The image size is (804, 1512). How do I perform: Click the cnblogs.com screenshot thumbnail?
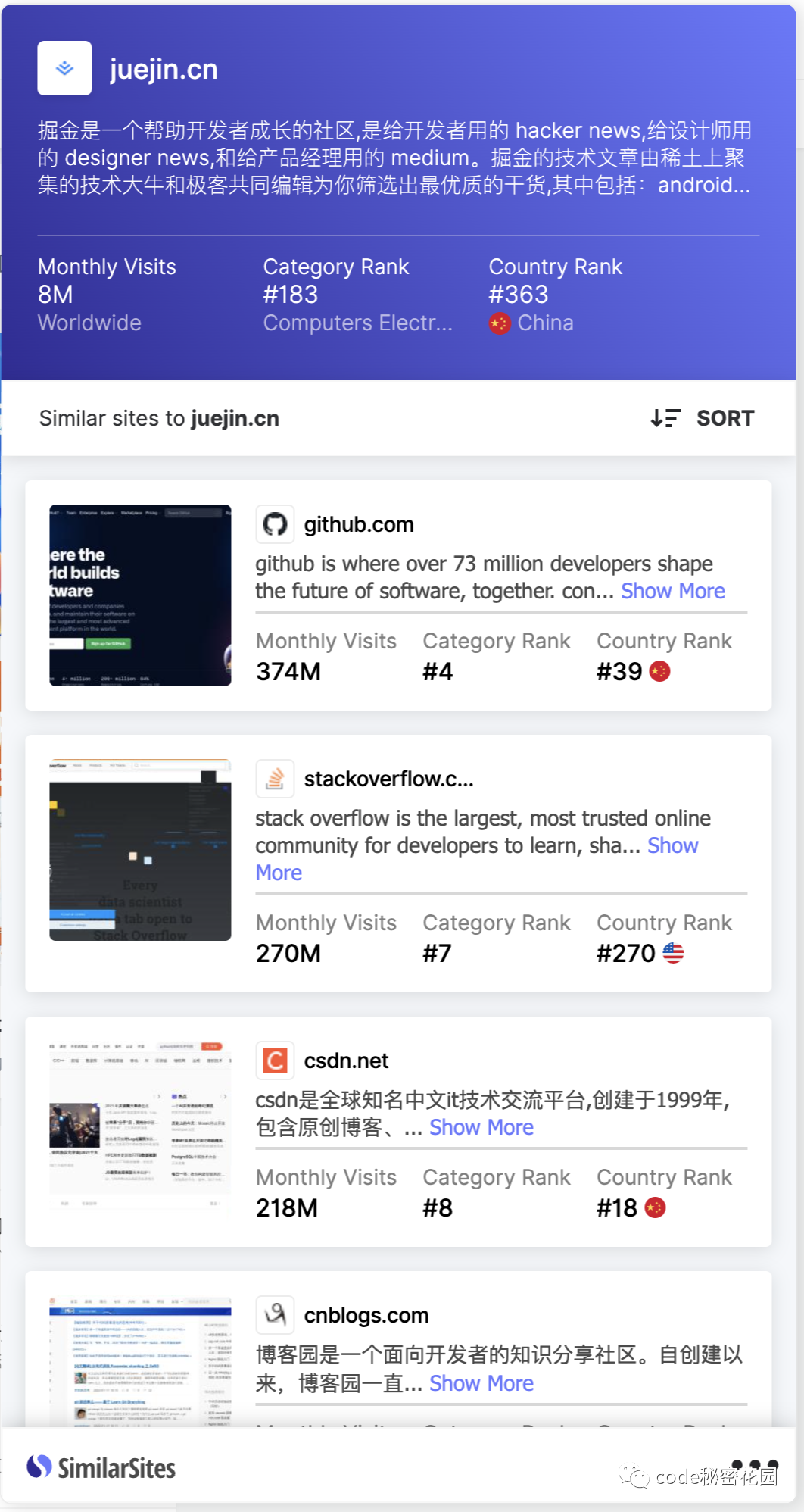140,1361
